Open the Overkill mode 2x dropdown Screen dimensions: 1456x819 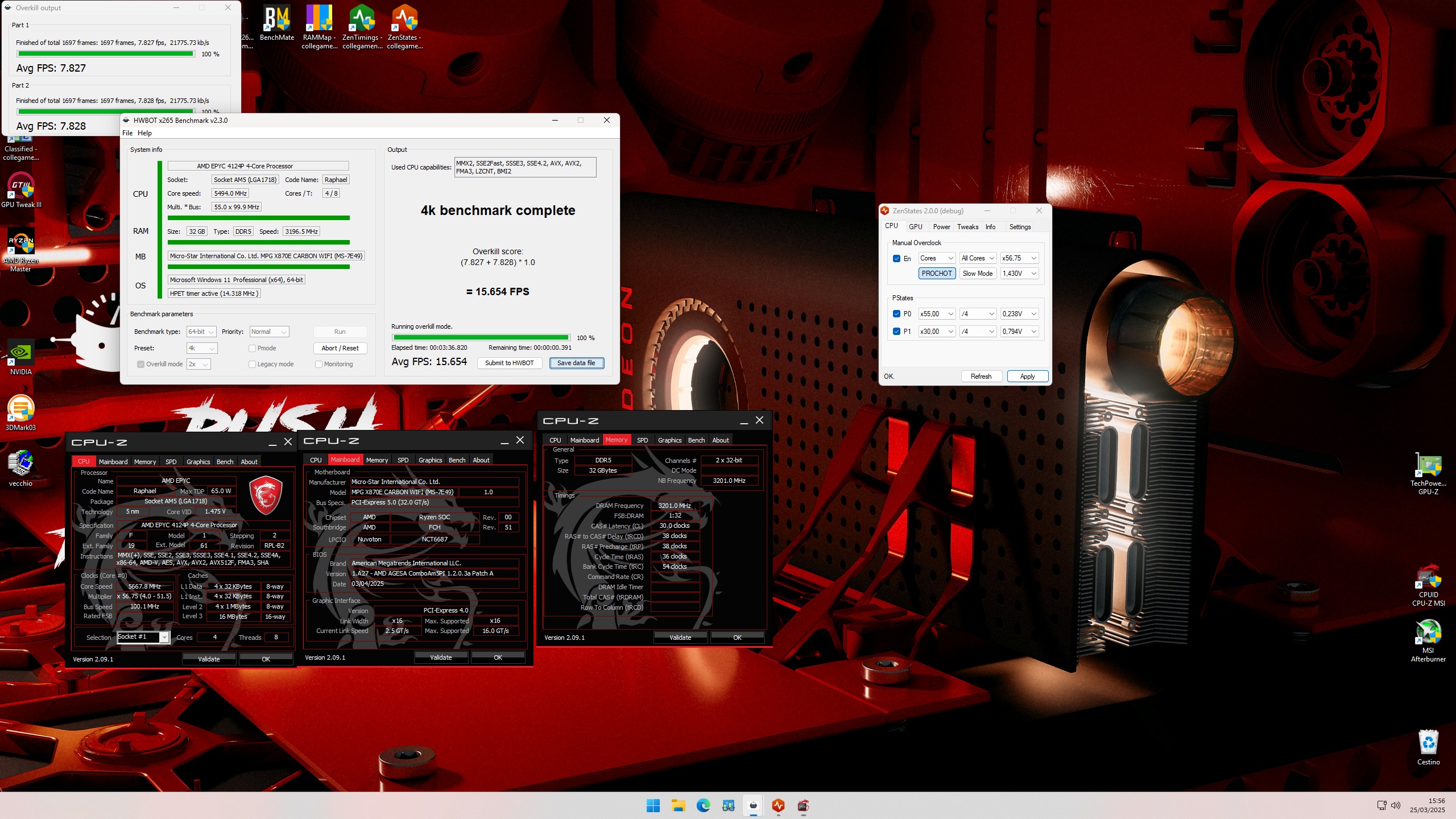pyautogui.click(x=198, y=364)
